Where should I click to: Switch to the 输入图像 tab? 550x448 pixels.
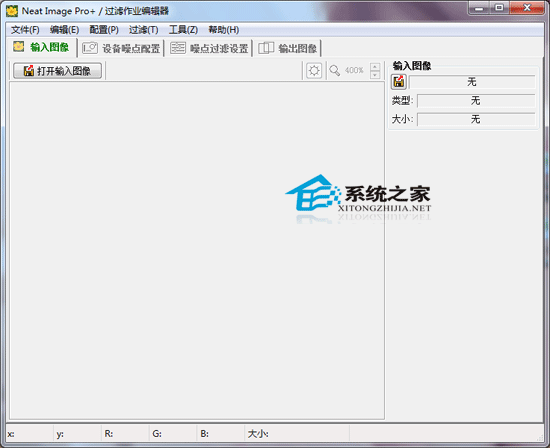coord(41,47)
